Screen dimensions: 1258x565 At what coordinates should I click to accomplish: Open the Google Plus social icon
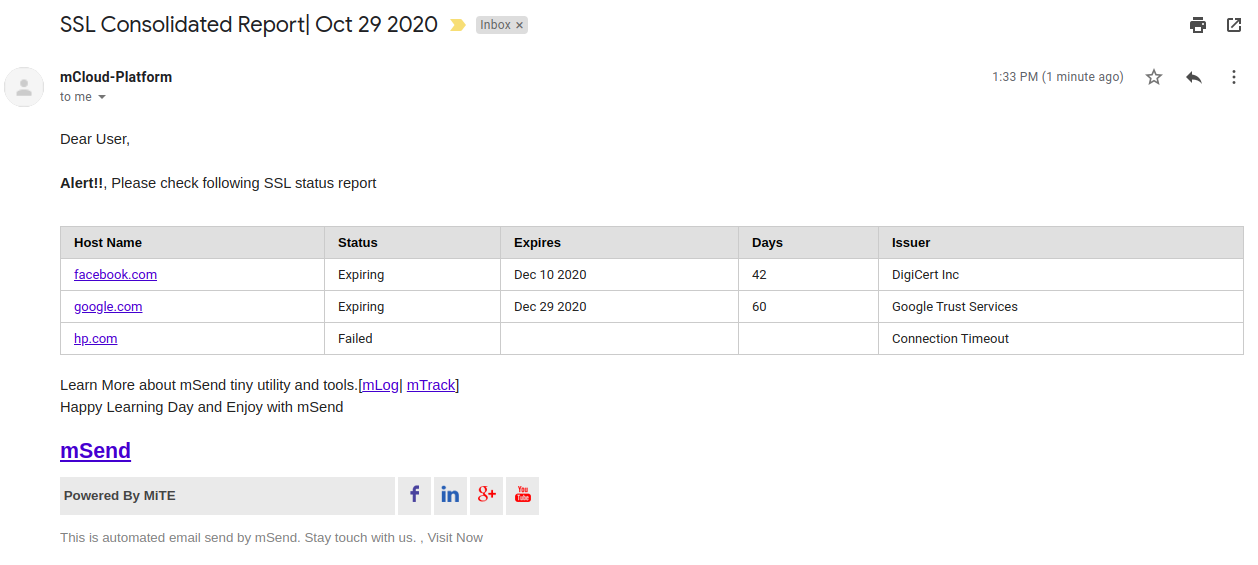click(x=486, y=495)
